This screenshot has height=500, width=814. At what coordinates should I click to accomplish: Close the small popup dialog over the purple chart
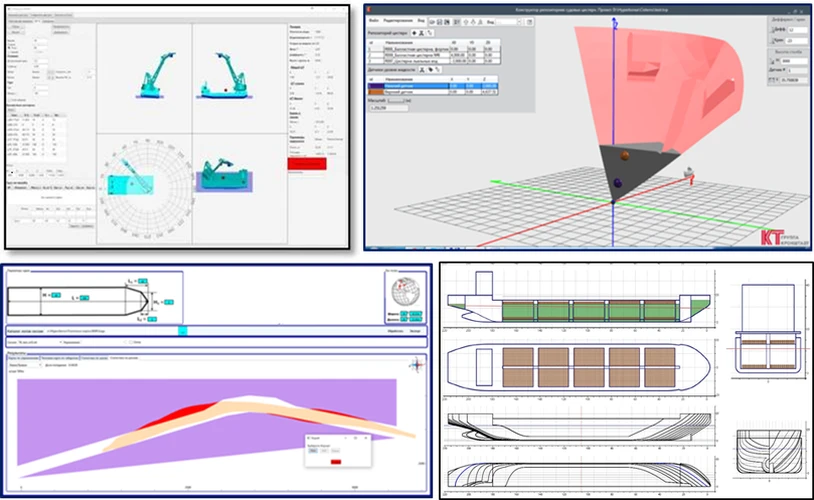click(365, 438)
